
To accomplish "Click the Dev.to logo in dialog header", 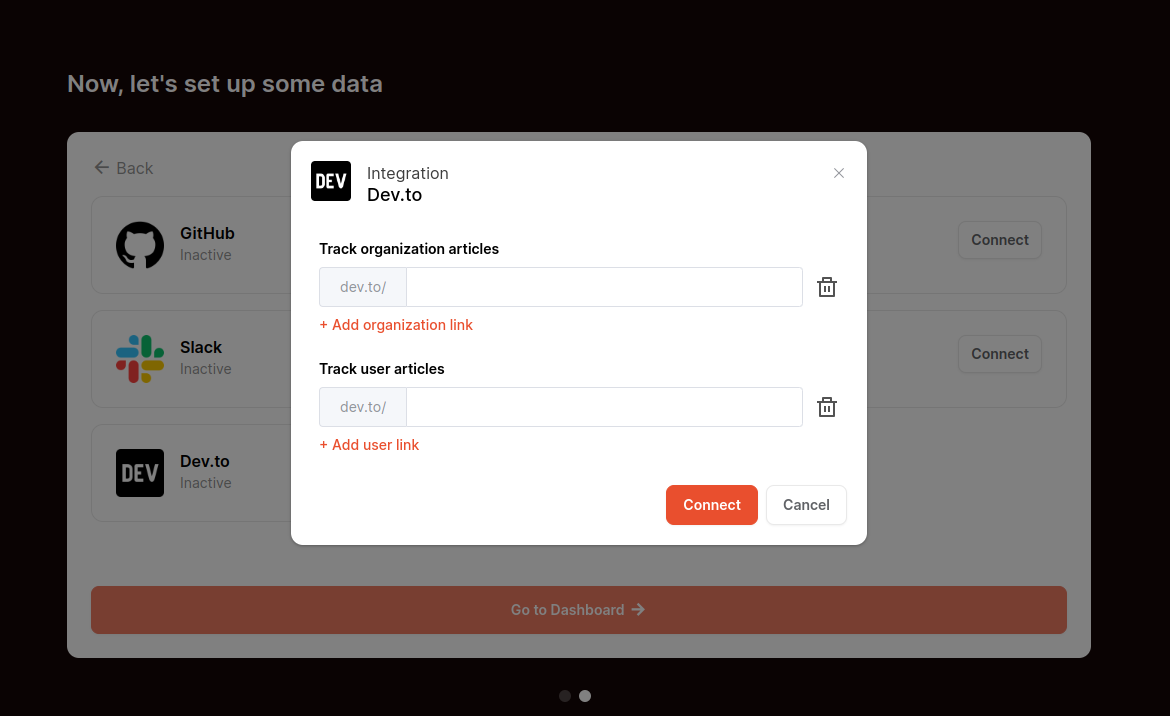I will coord(331,181).
